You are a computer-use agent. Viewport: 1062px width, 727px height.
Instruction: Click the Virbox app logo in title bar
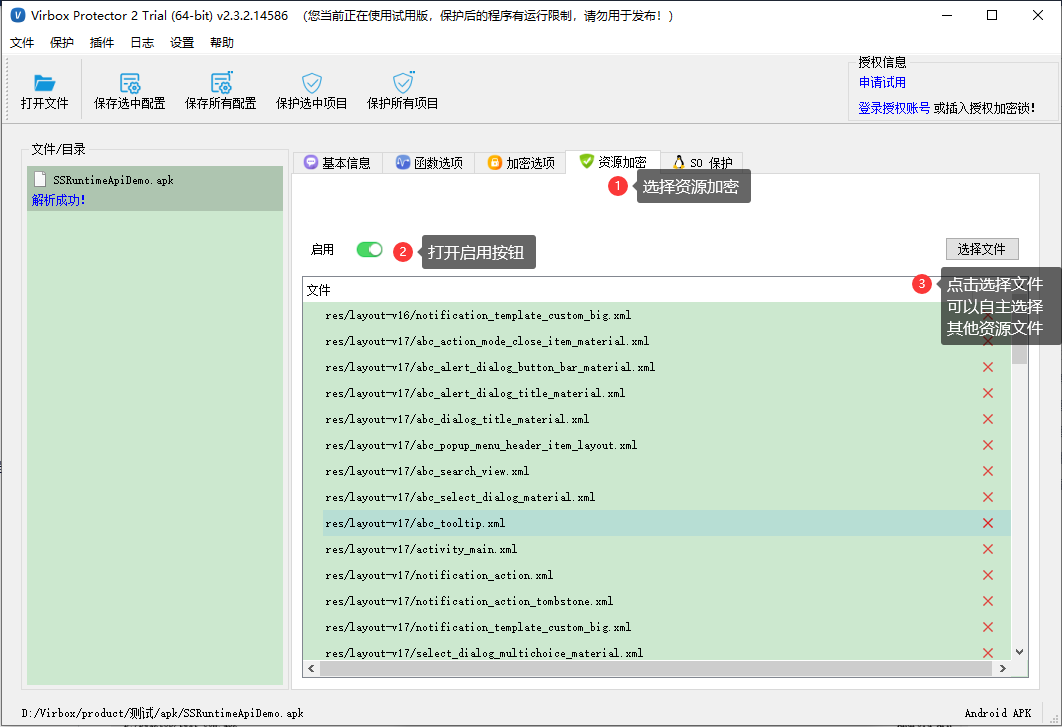pyautogui.click(x=18, y=15)
